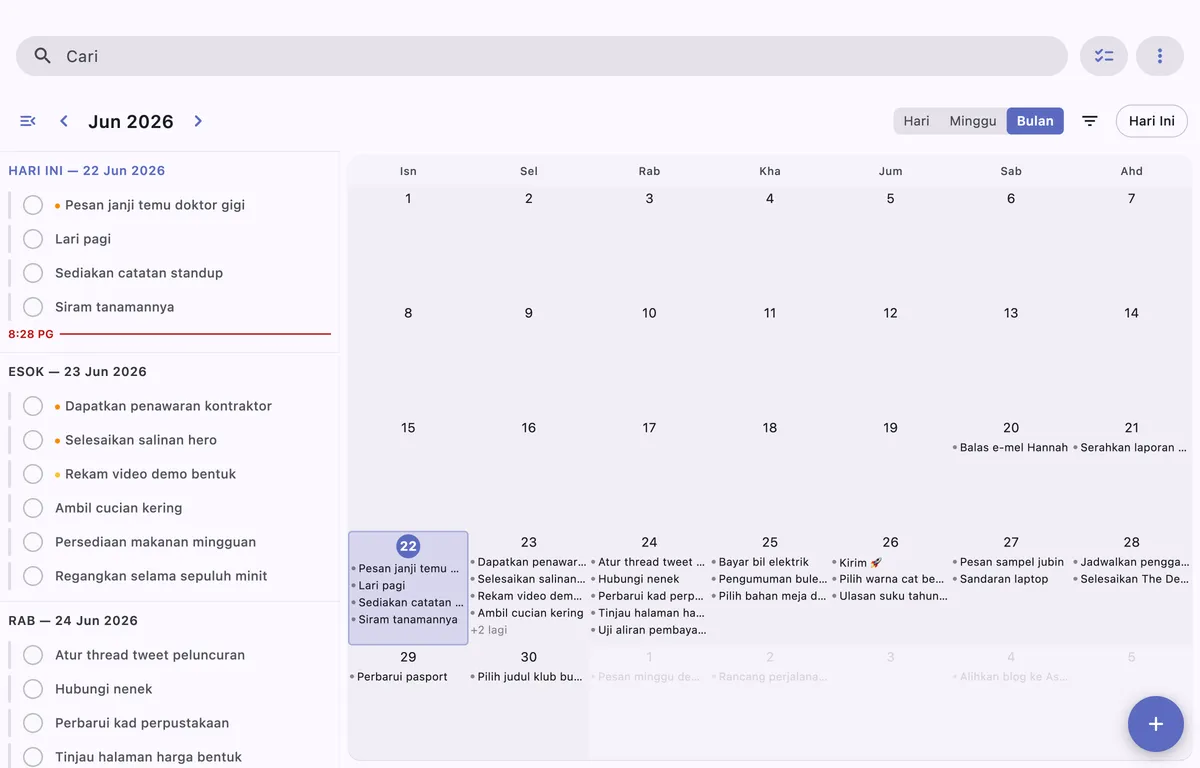Go to previous month arrow

point(64,121)
